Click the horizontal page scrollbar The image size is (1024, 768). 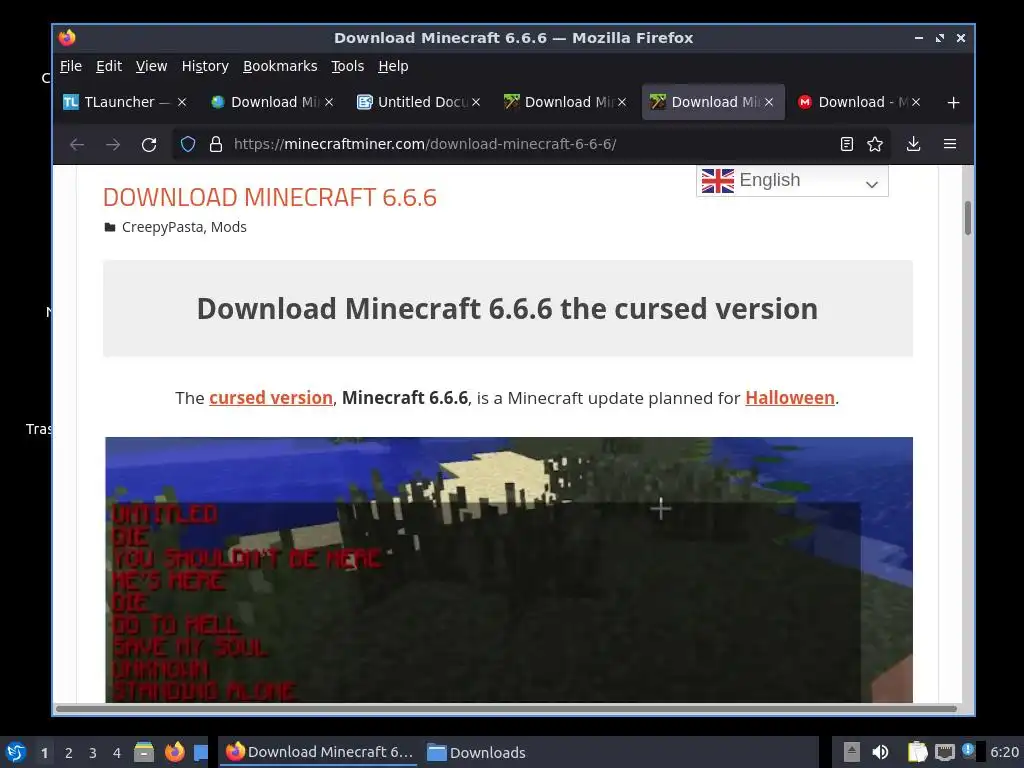pos(506,709)
